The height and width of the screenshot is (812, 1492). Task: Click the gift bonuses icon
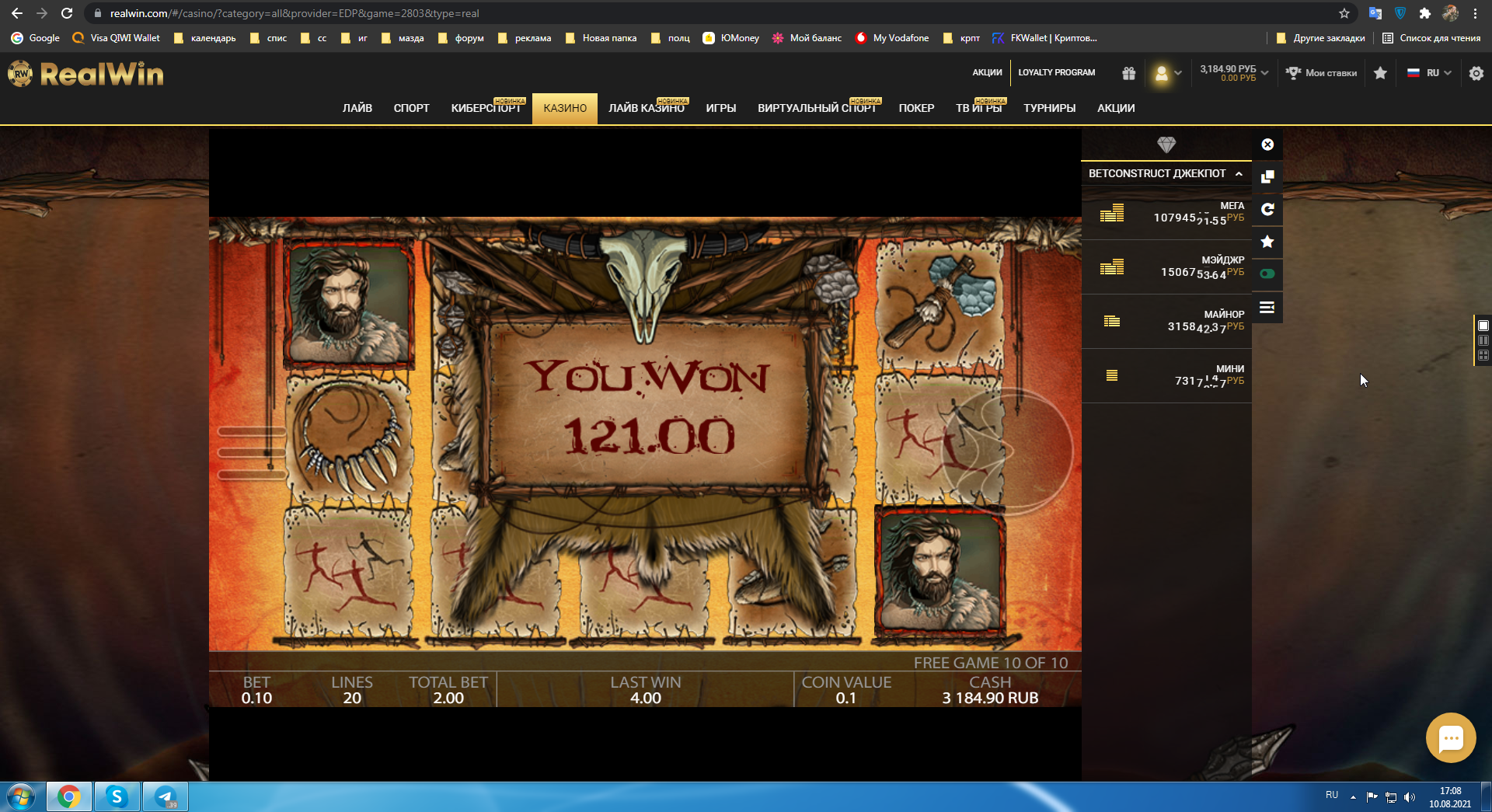(1129, 73)
